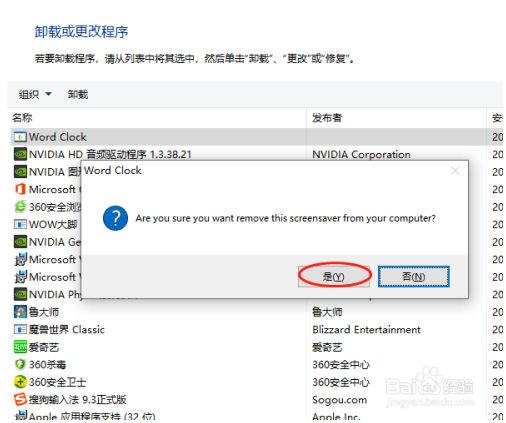
Task: Click the 360安全浏览器 browser icon
Action: 20,207
